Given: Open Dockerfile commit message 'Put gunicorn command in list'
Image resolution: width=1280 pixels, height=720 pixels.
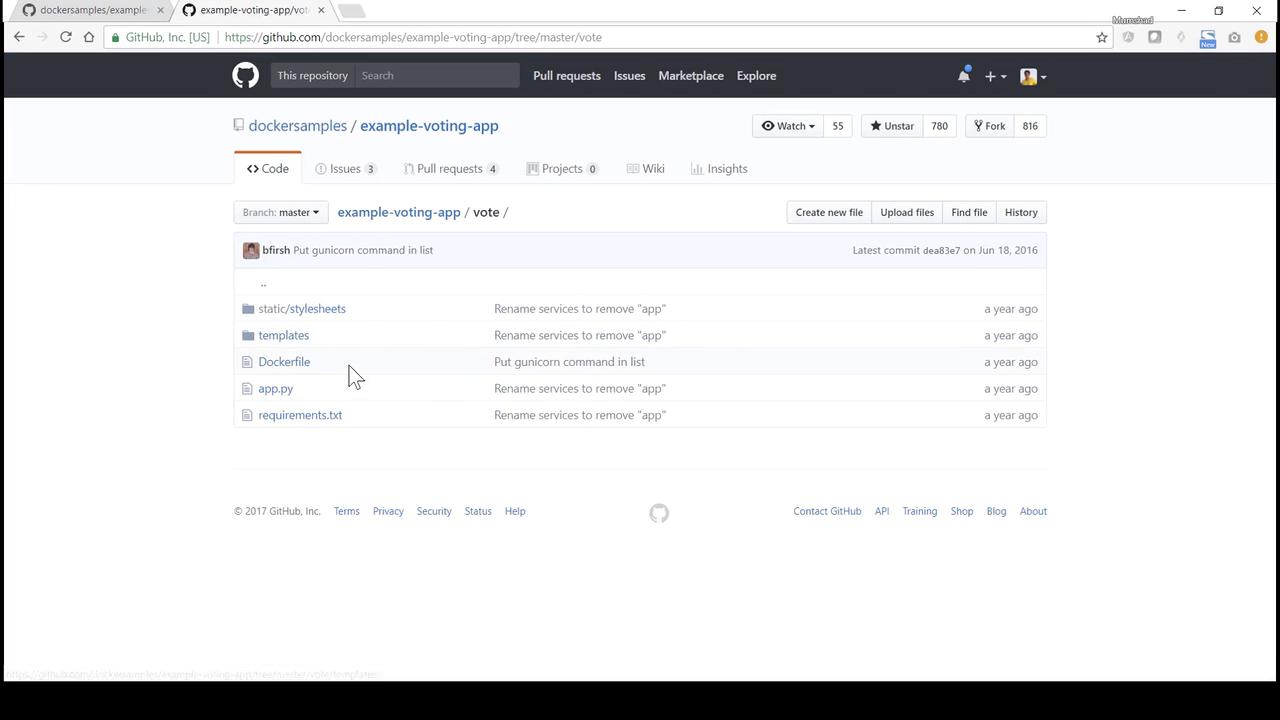Looking at the screenshot, I should (569, 362).
